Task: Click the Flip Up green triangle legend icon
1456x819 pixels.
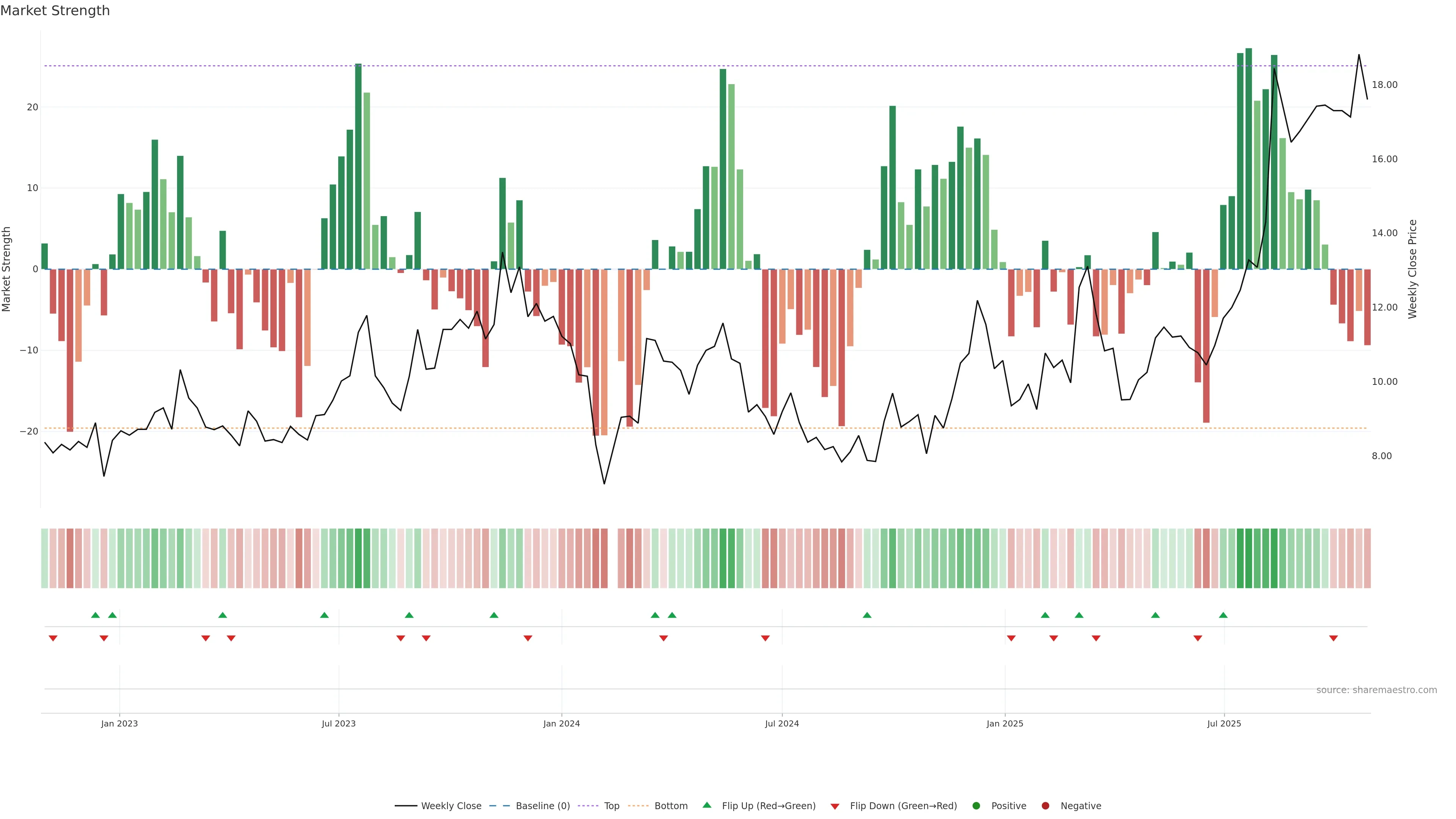Action: 706,805
